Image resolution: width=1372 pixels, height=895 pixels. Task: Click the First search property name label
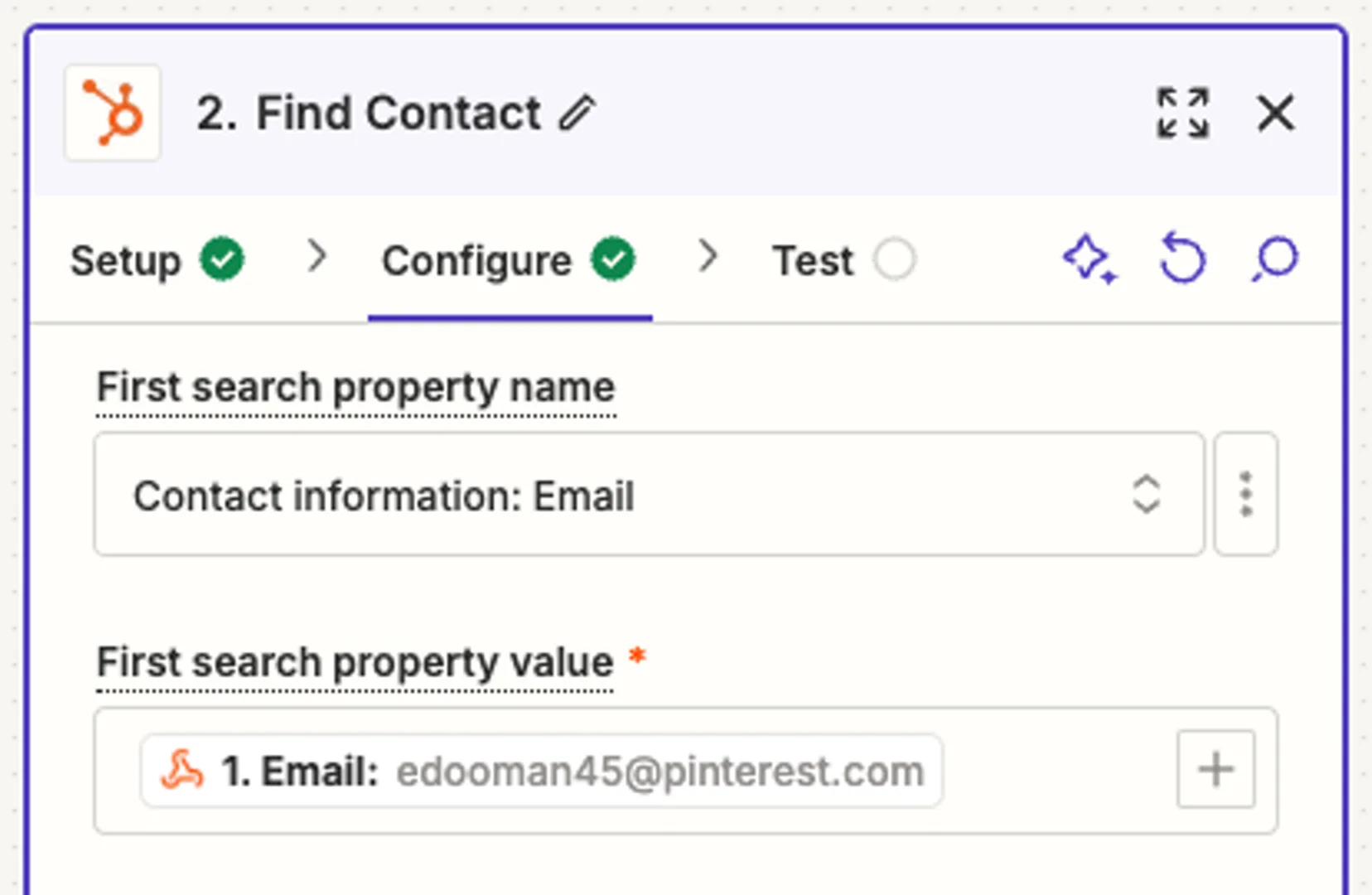pos(356,388)
